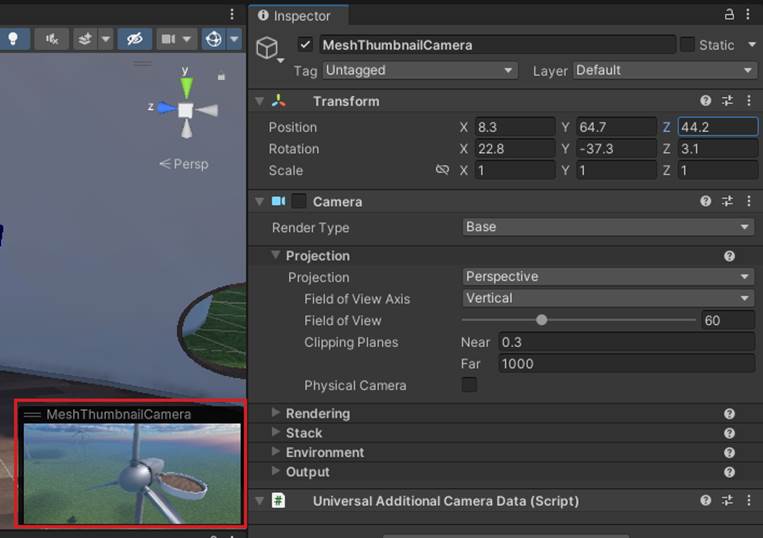Toggle hidden objects visibility eye icon
Screen dimensions: 763x538
point(134,39)
